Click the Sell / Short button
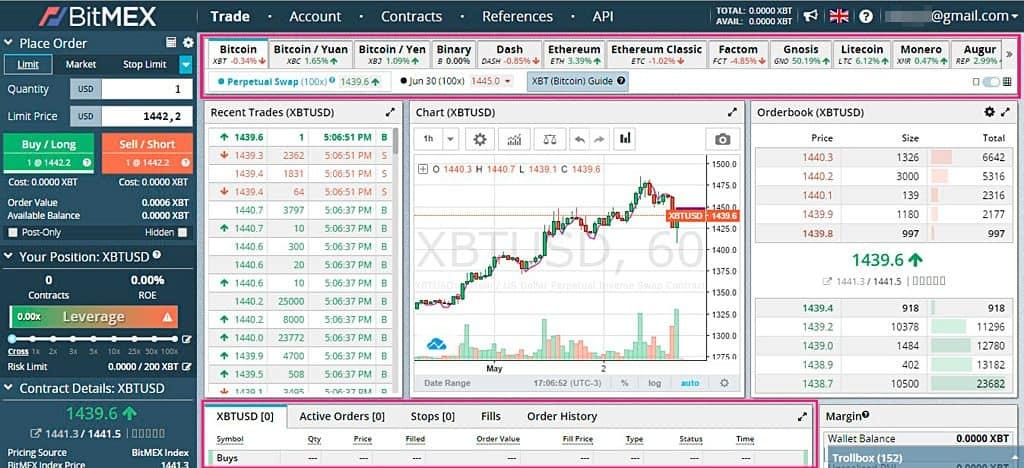 tap(147, 153)
